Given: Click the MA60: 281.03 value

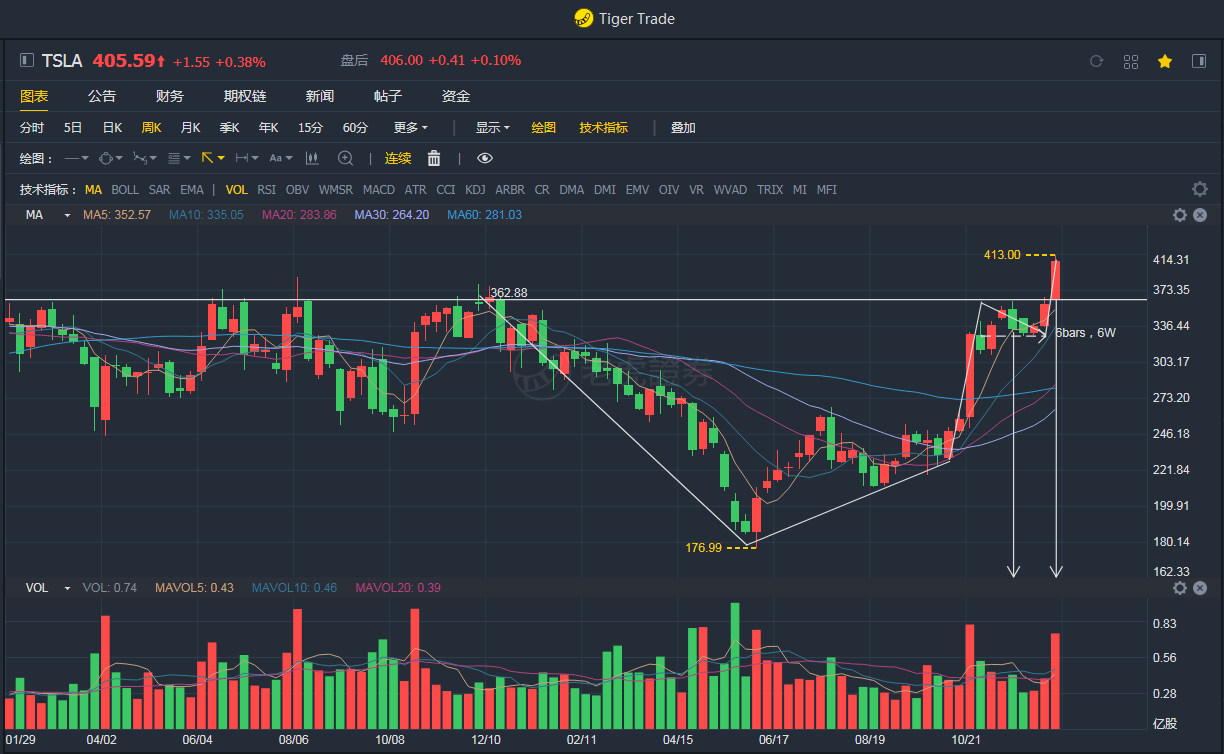Looking at the screenshot, I should (484, 215).
